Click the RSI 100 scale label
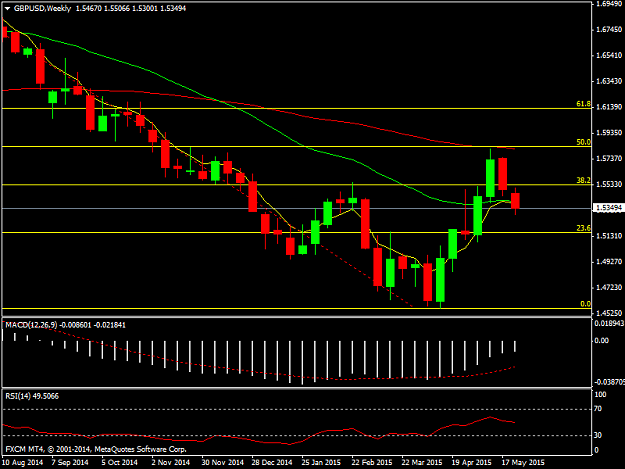Image resolution: width=625 pixels, height=469 pixels. pos(600,394)
